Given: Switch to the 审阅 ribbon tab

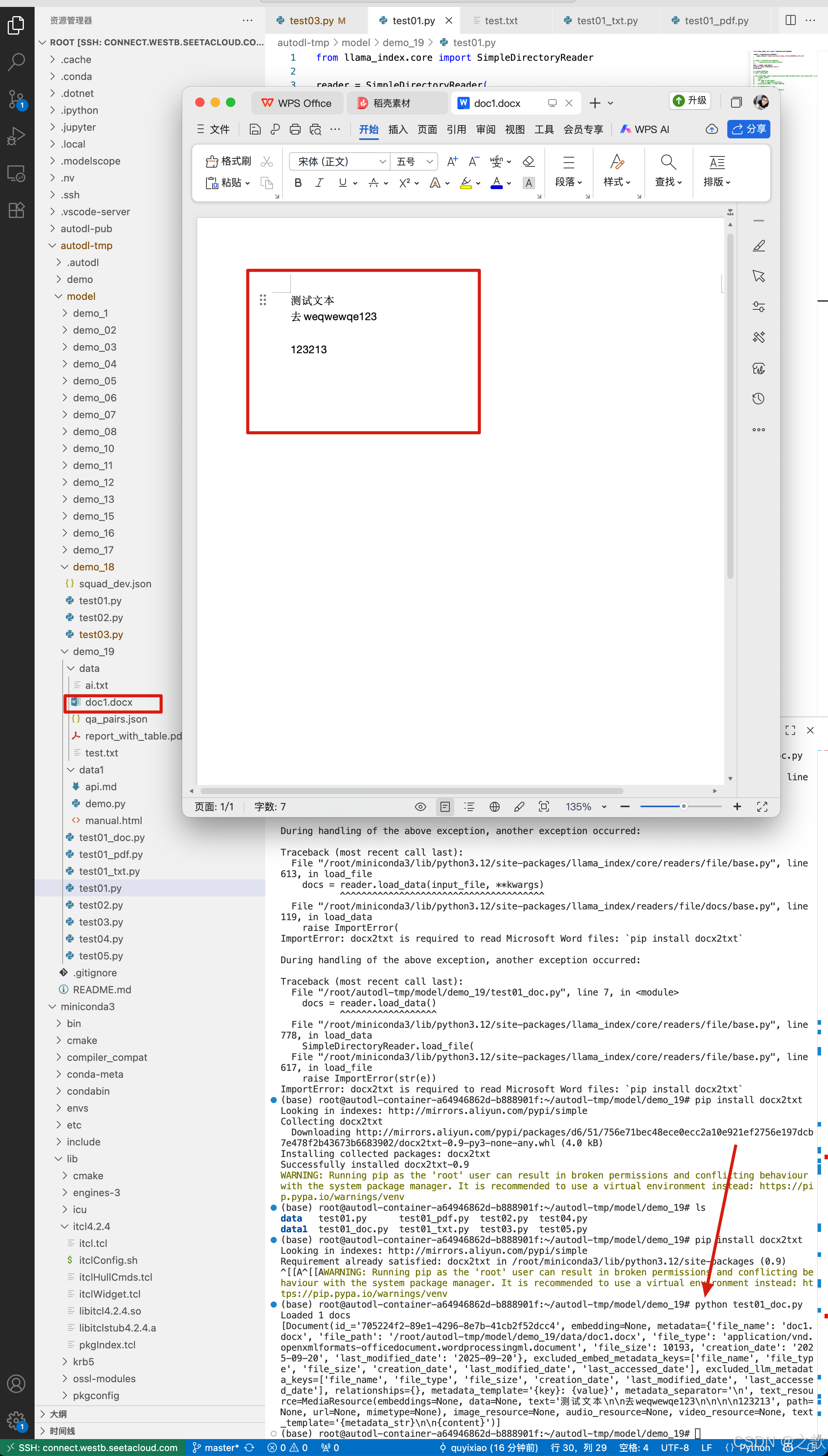Looking at the screenshot, I should 485,130.
